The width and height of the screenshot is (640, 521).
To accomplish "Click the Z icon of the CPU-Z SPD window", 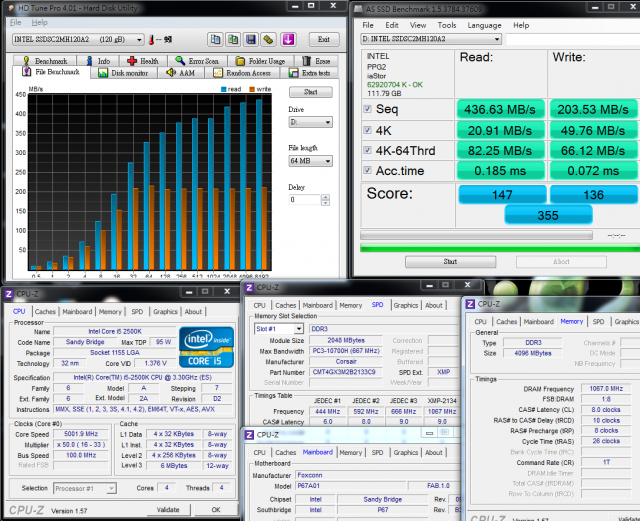I will point(249,287).
